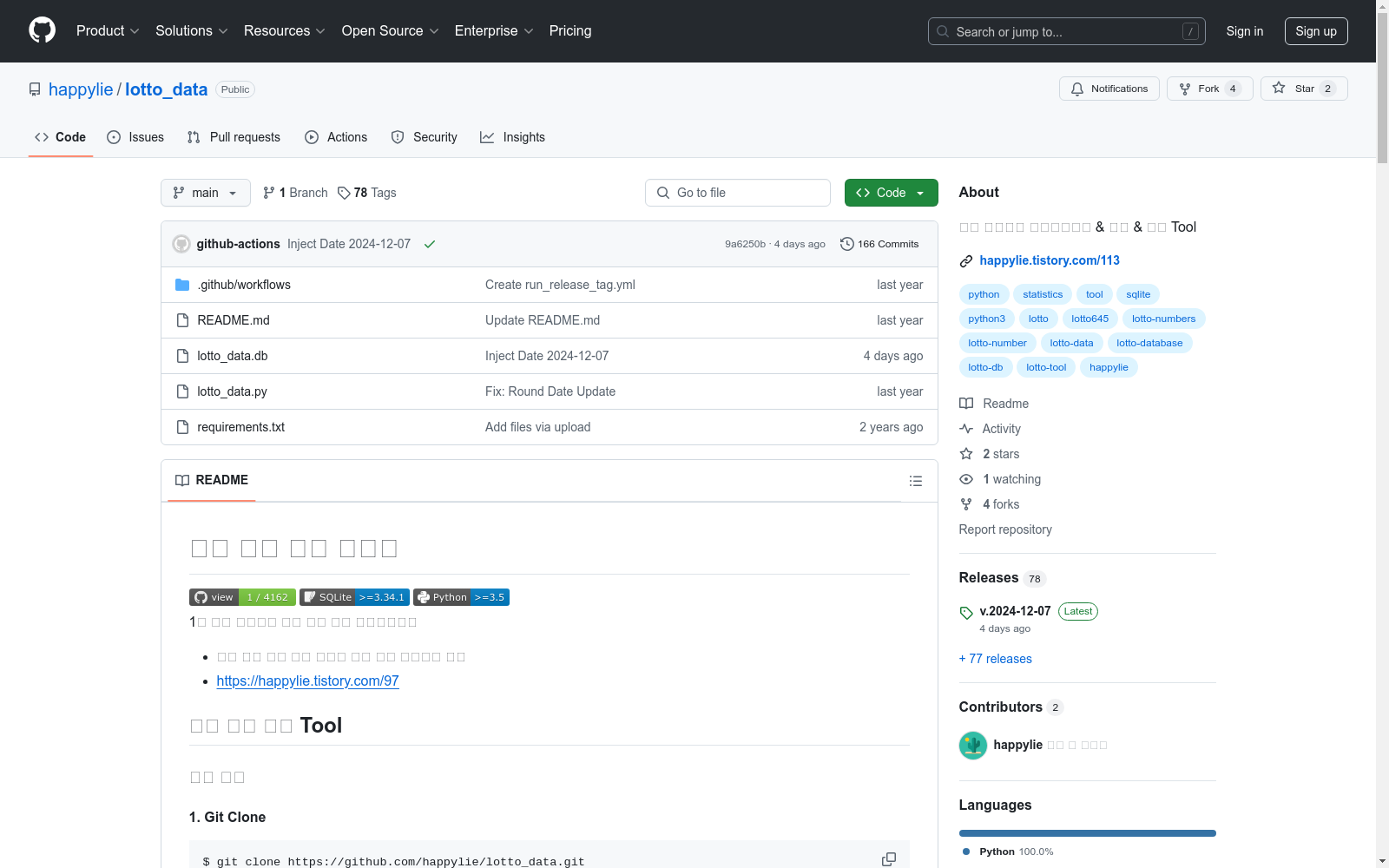The height and width of the screenshot is (868, 1389).
Task: Open happylie.tistory.com/113 About link
Action: click(x=1049, y=260)
